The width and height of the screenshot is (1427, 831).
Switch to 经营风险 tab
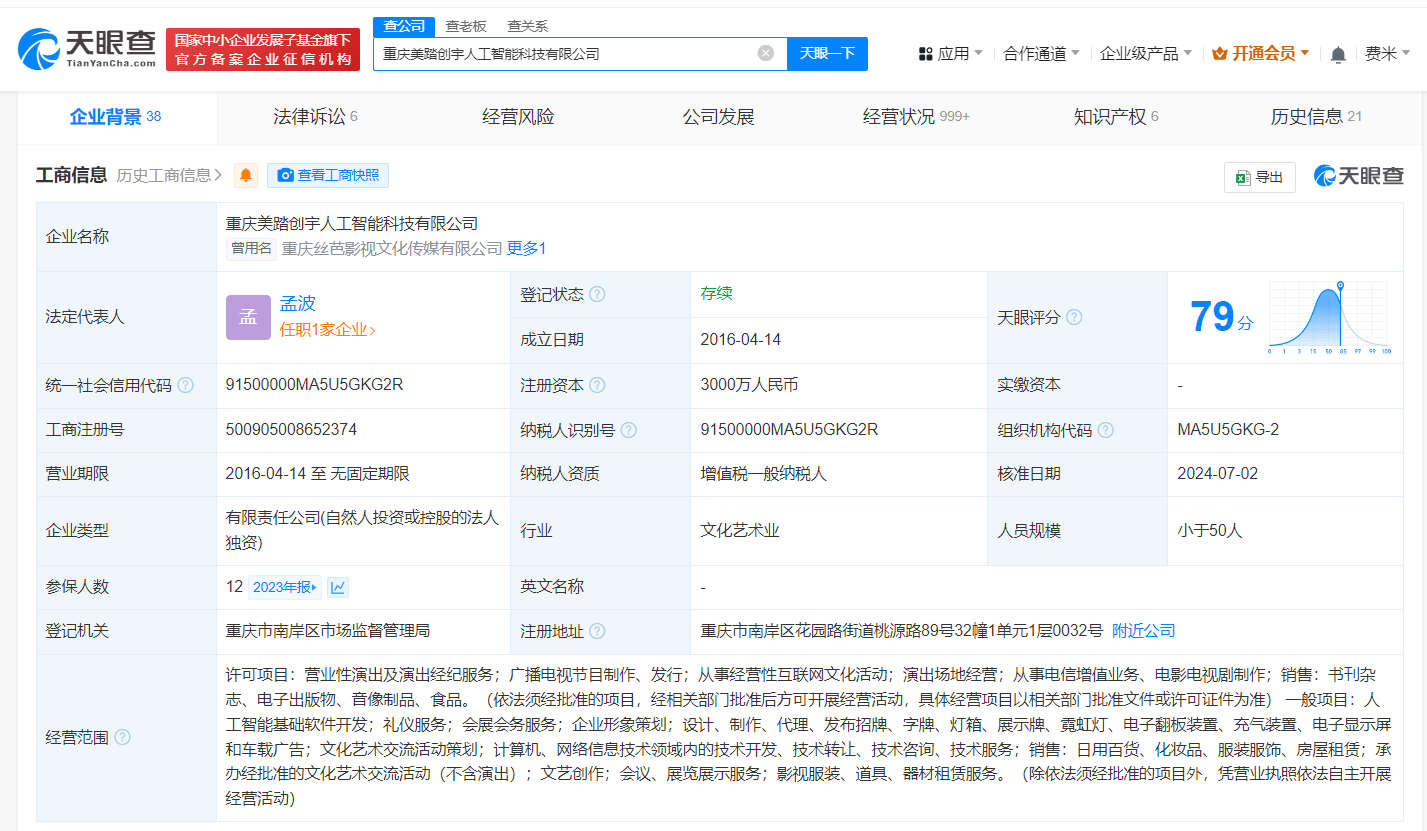[518, 117]
